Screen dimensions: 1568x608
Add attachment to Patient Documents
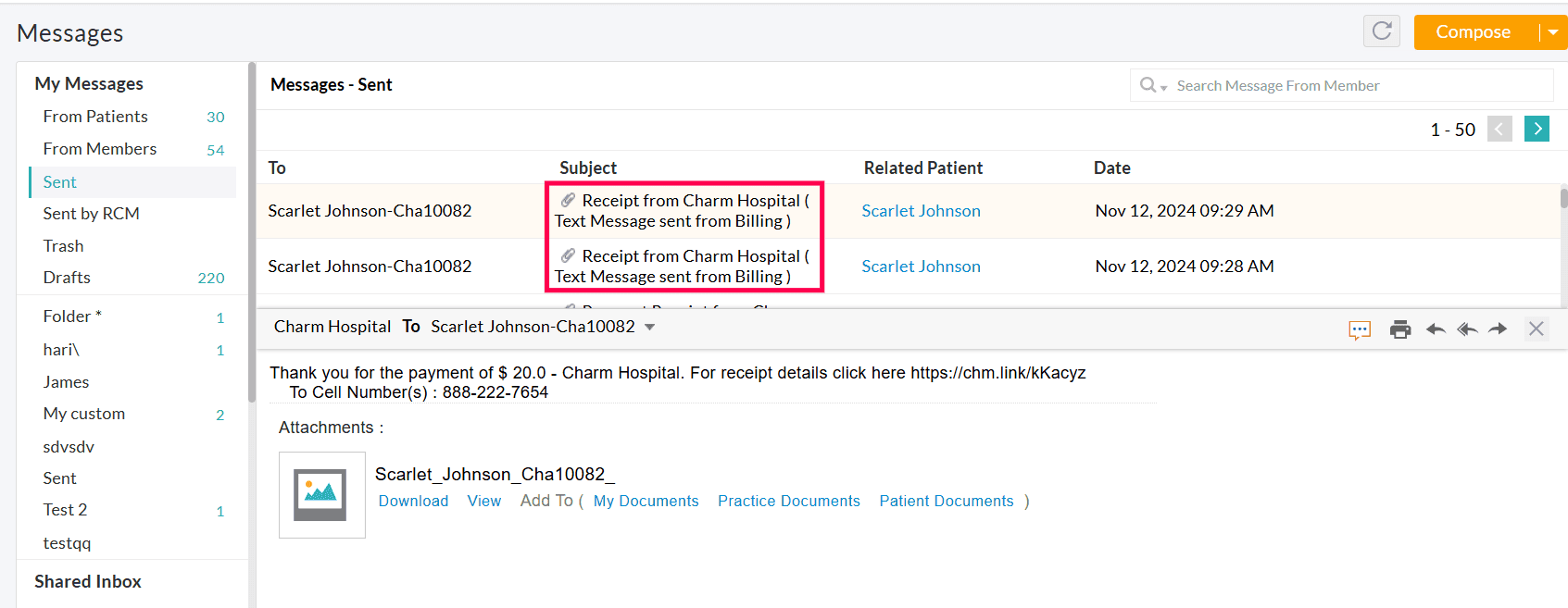(x=946, y=501)
